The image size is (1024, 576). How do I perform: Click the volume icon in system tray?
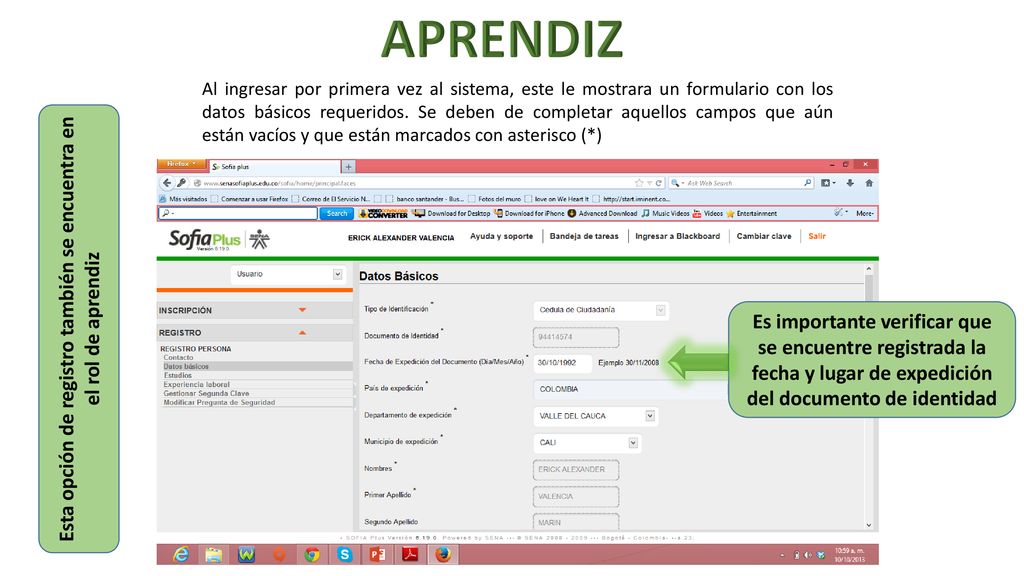pos(808,555)
